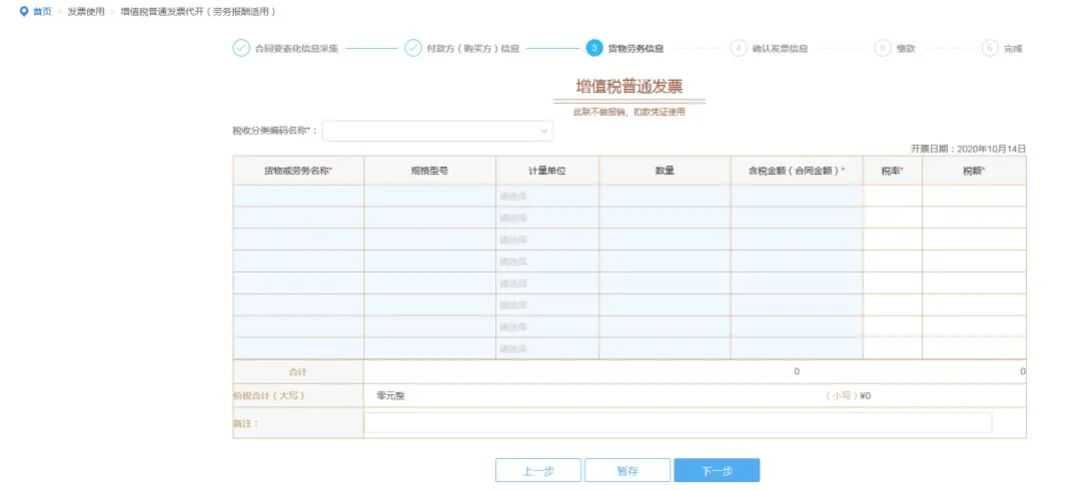Click the 上一步 button
The width and height of the screenshot is (1079, 490).
tap(538, 471)
